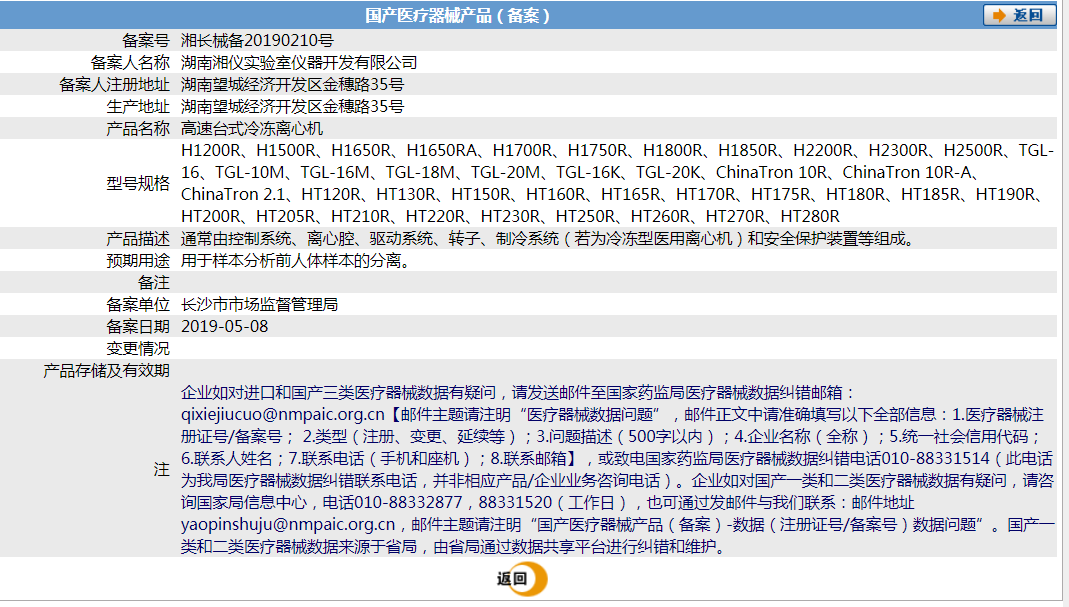Click the 变更情况 row label
The image size is (1069, 607).
point(138,346)
